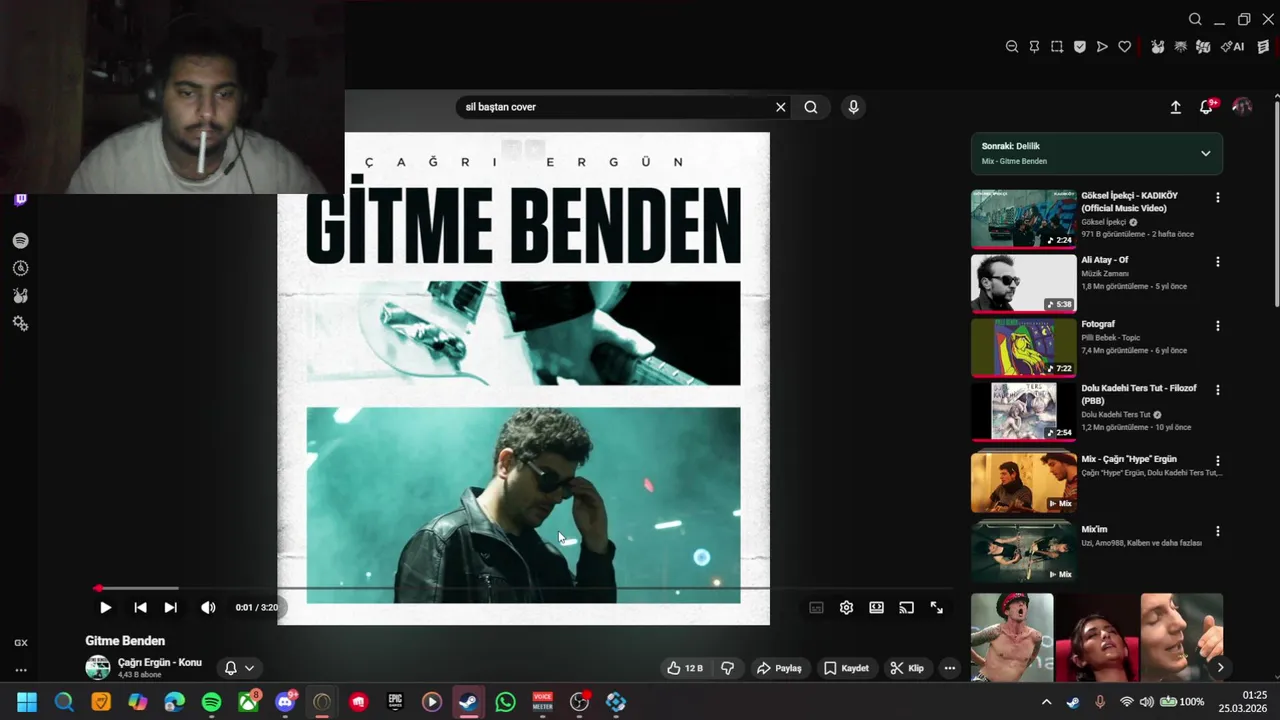
Task: Open the wolf-head extension icon
Action: click(1180, 47)
